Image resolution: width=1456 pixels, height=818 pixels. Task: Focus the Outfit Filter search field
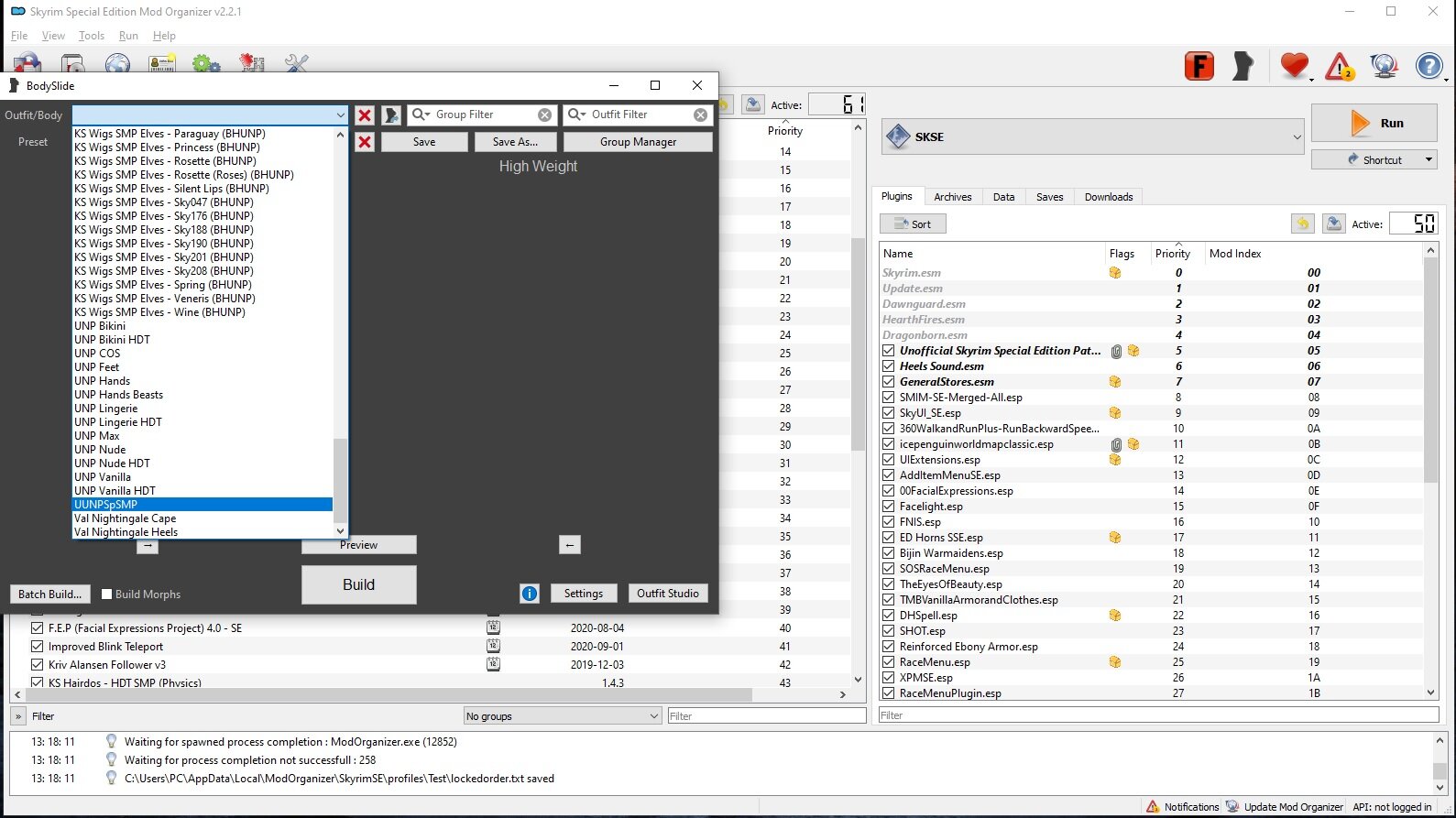coord(638,115)
